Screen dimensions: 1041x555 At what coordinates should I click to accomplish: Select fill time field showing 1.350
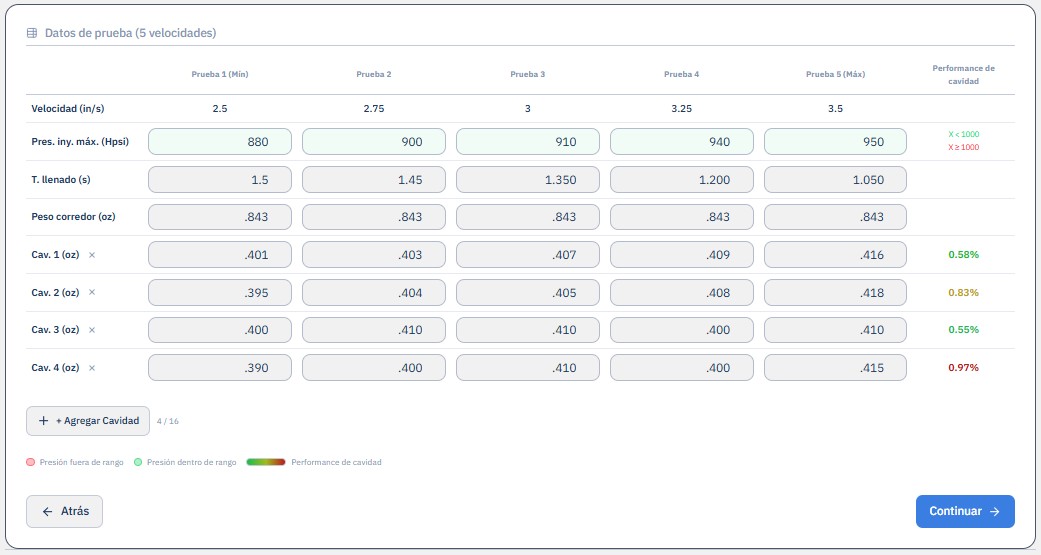[528, 179]
